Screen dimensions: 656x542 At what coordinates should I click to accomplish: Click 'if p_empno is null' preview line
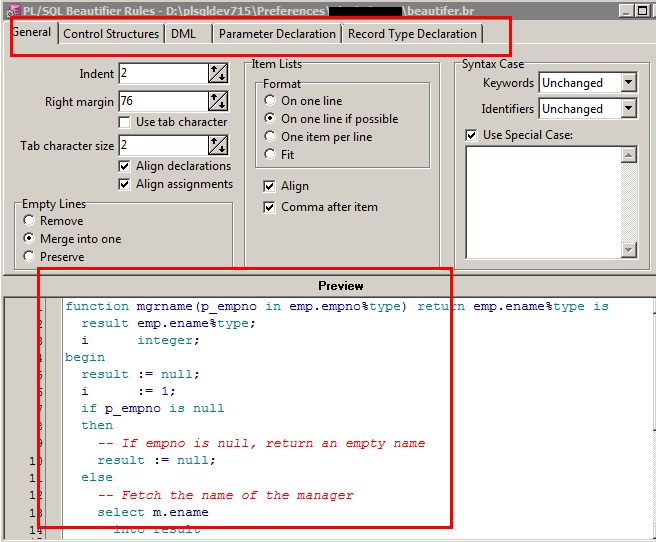tap(153, 408)
